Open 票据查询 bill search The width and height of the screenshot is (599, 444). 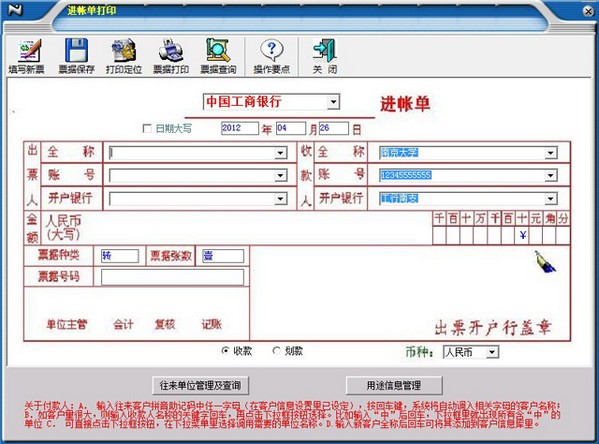click(218, 50)
